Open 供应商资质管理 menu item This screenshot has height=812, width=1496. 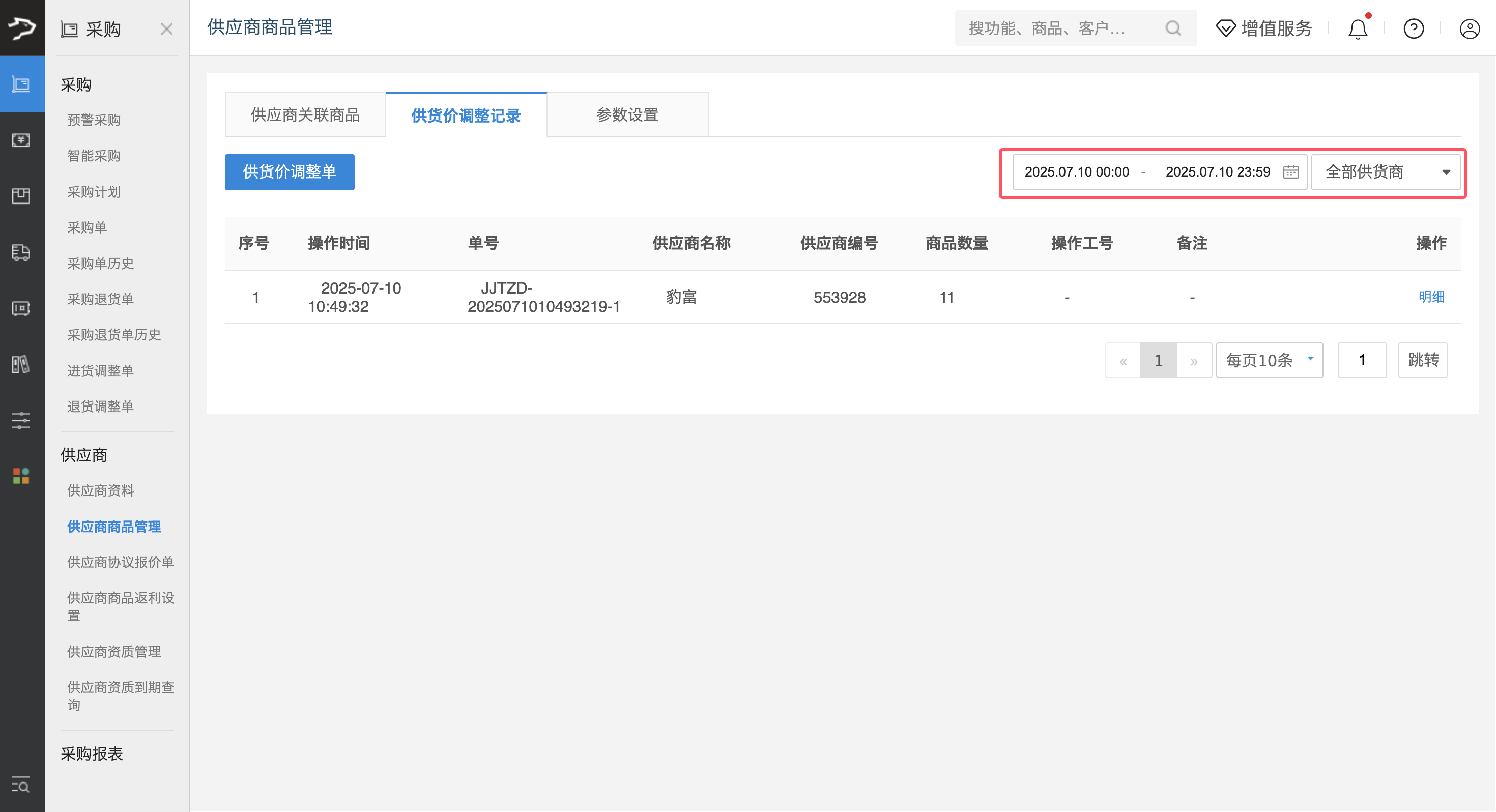click(x=114, y=652)
